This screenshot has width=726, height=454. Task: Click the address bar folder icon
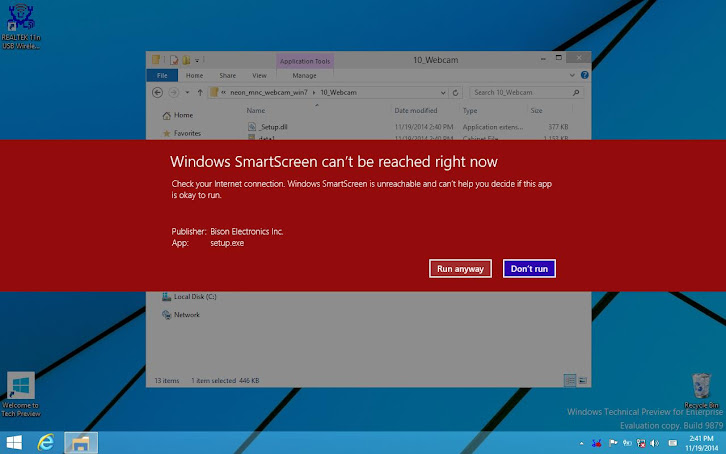214,92
